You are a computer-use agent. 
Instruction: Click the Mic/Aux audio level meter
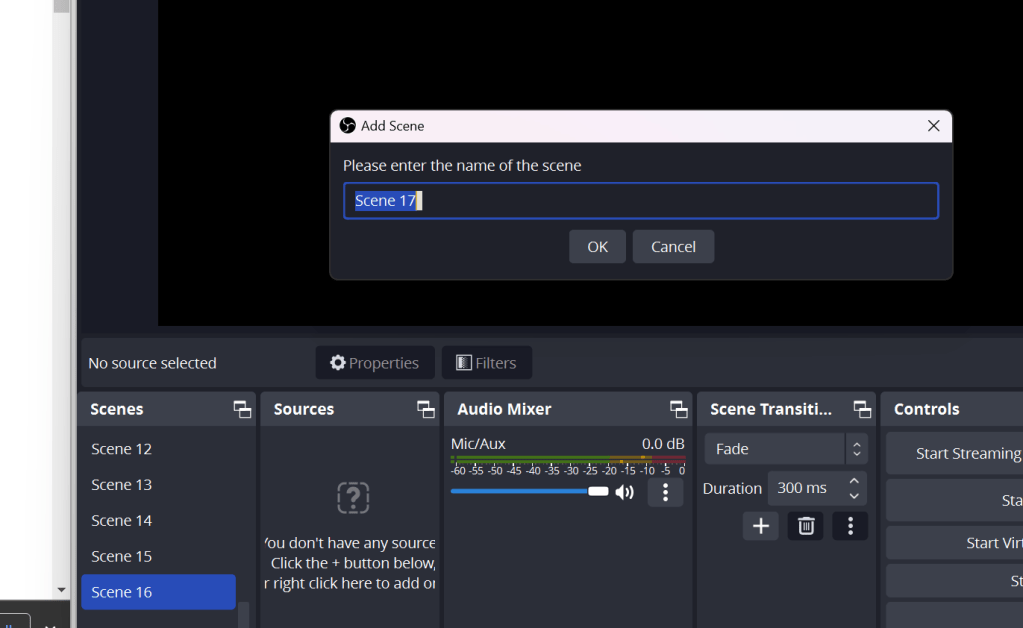coord(568,460)
